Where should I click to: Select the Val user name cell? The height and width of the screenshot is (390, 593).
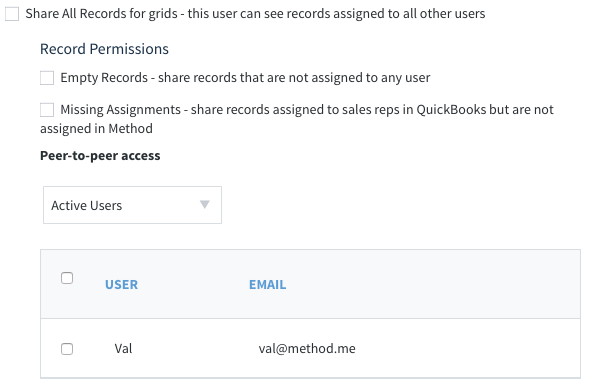click(x=123, y=348)
